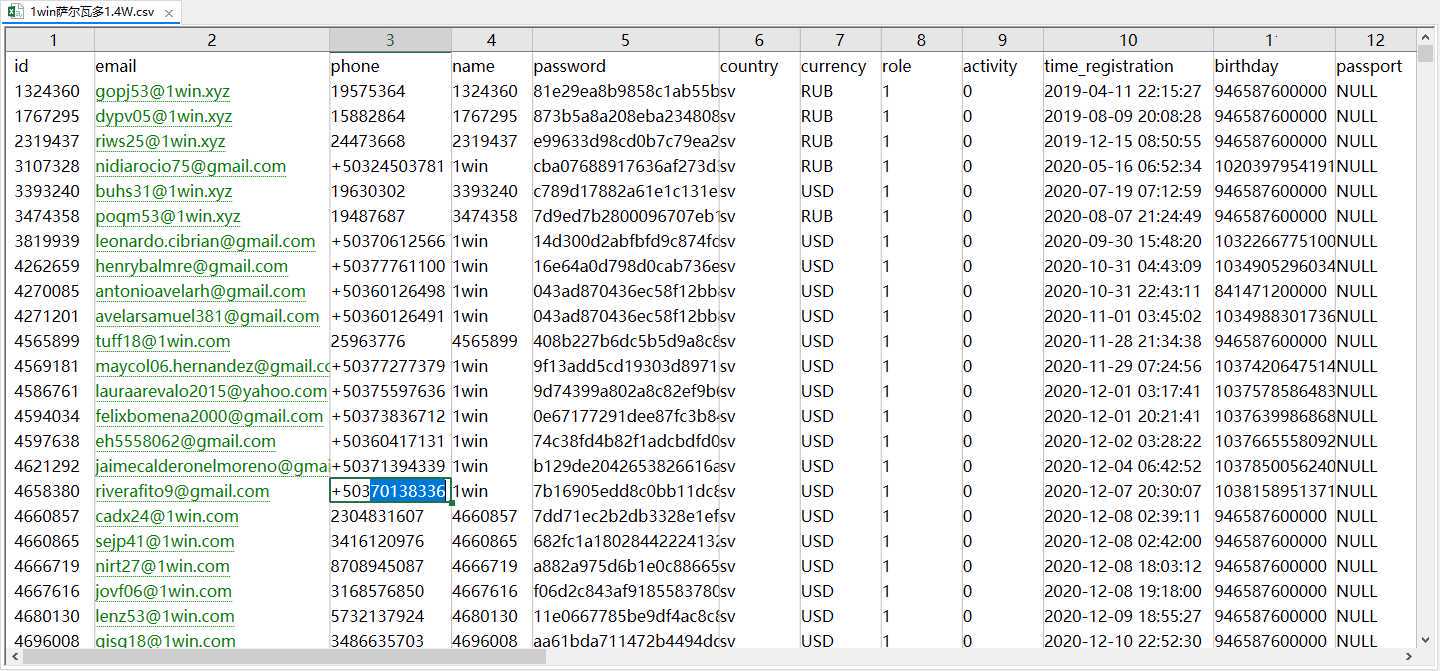
Task: Select email cell sejp41@1win.com
Action: (x=212, y=541)
